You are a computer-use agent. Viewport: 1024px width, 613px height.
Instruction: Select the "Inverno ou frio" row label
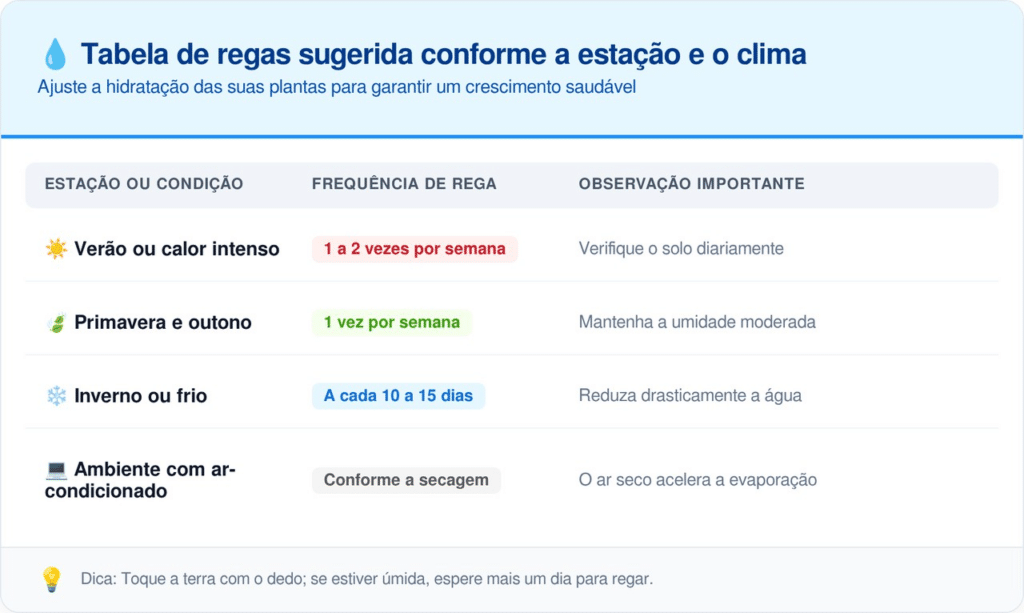pos(141,396)
